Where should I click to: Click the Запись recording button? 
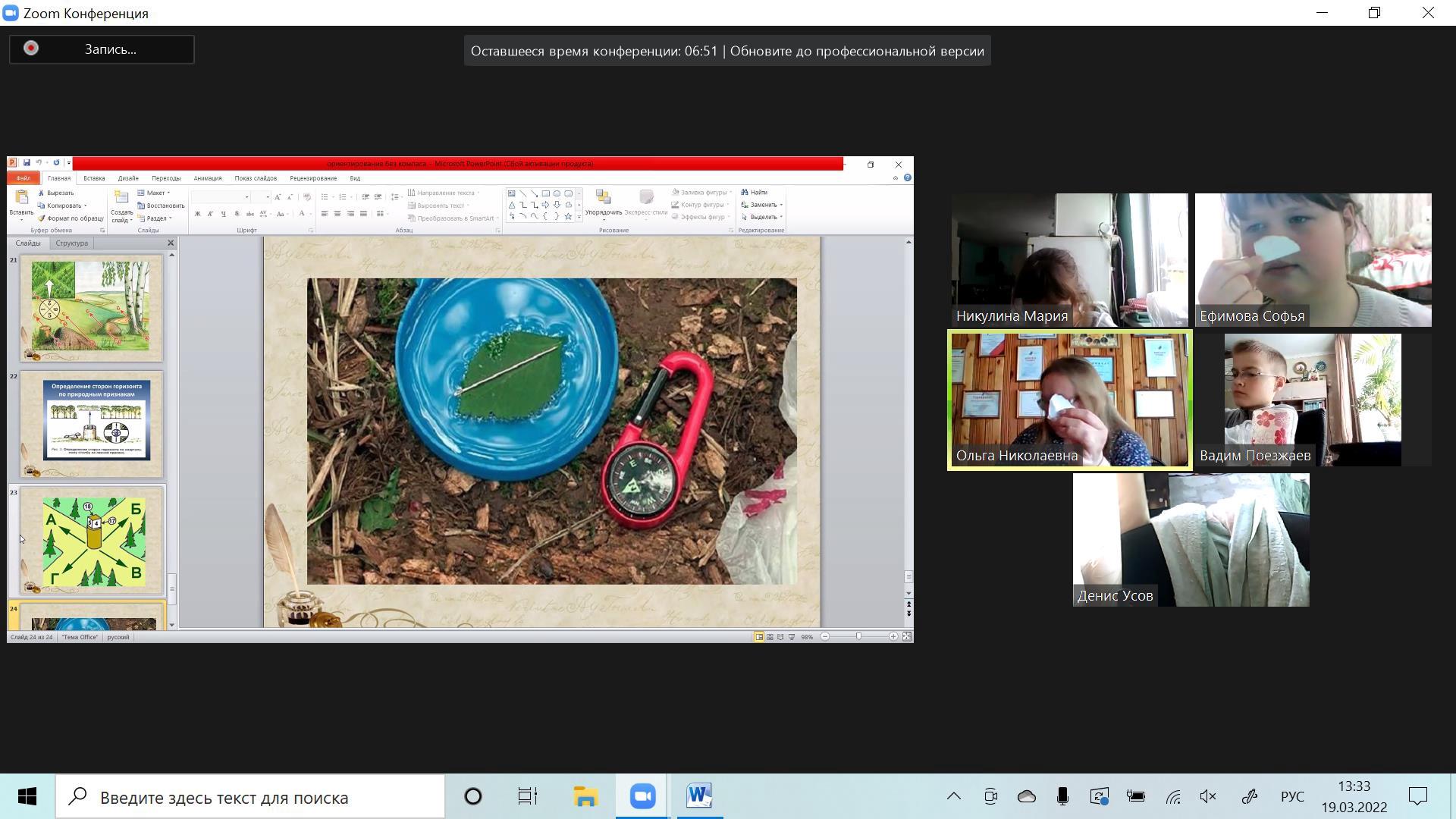coord(102,49)
